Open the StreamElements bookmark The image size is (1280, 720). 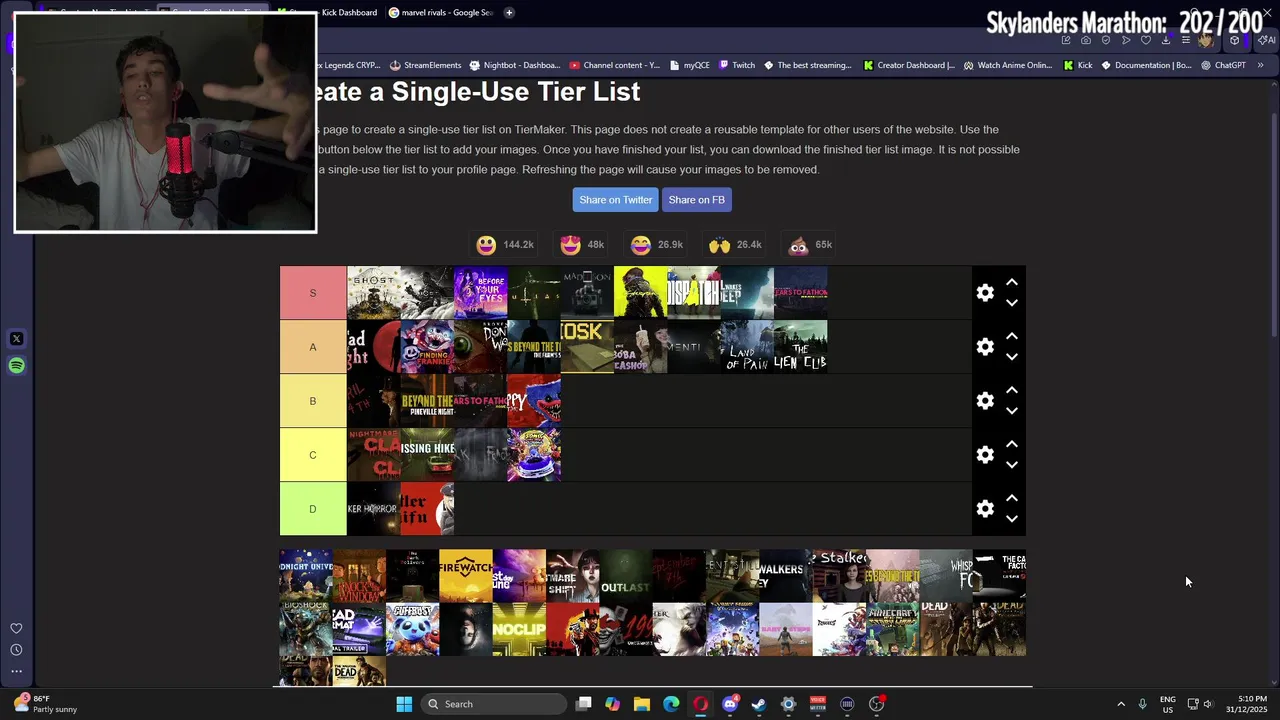(x=425, y=65)
